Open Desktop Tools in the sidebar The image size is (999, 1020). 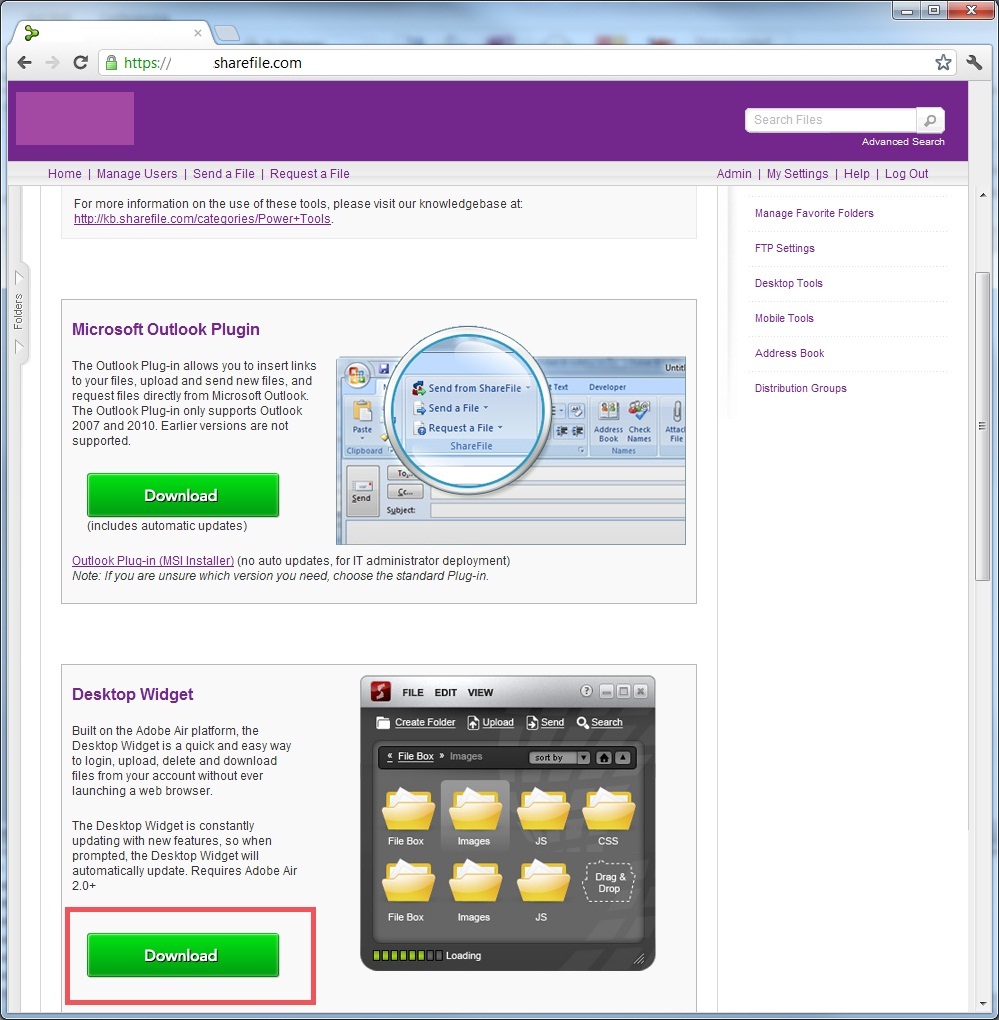[788, 284]
